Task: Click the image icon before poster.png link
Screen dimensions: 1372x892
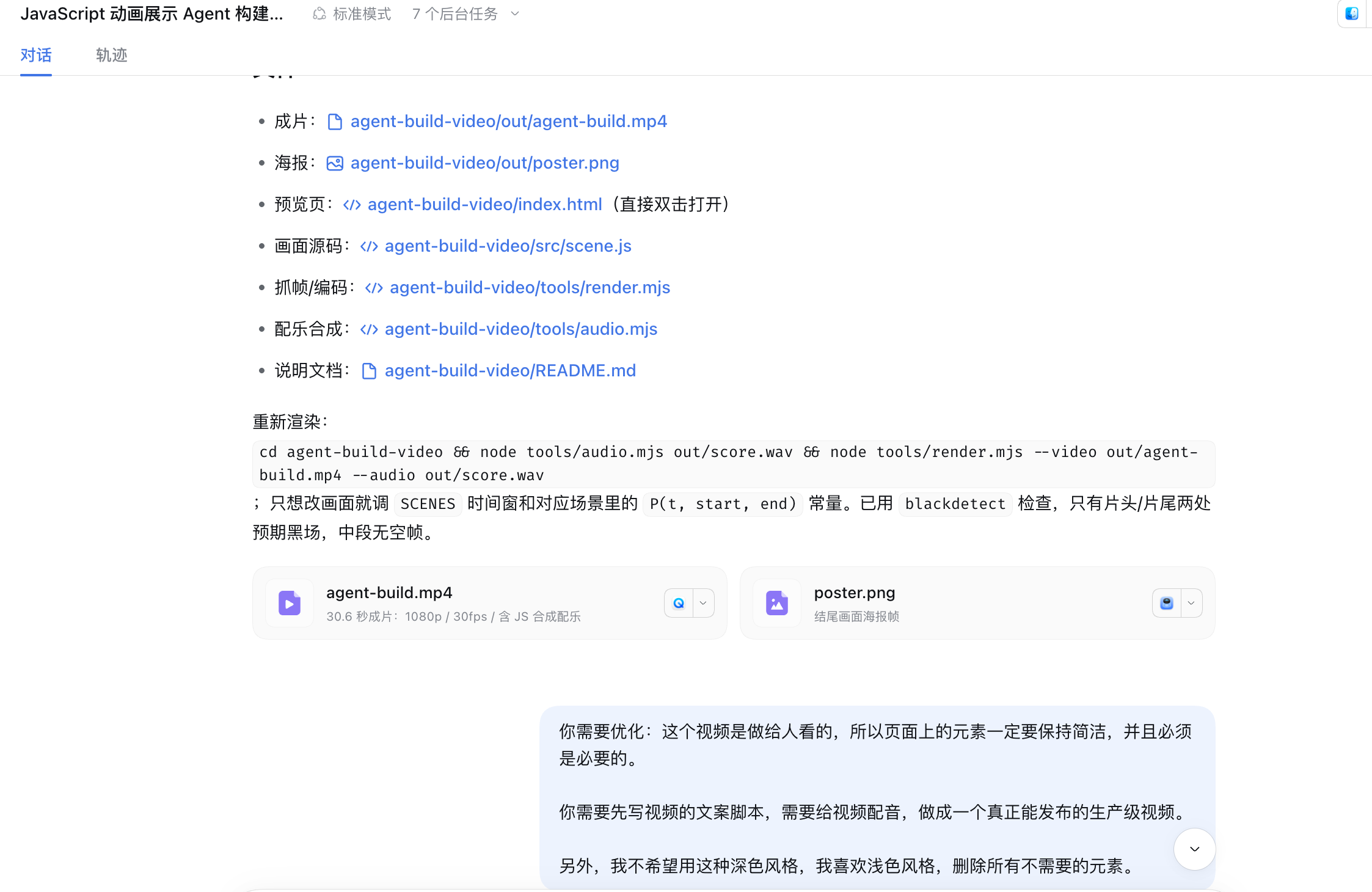Action: pyautogui.click(x=335, y=163)
